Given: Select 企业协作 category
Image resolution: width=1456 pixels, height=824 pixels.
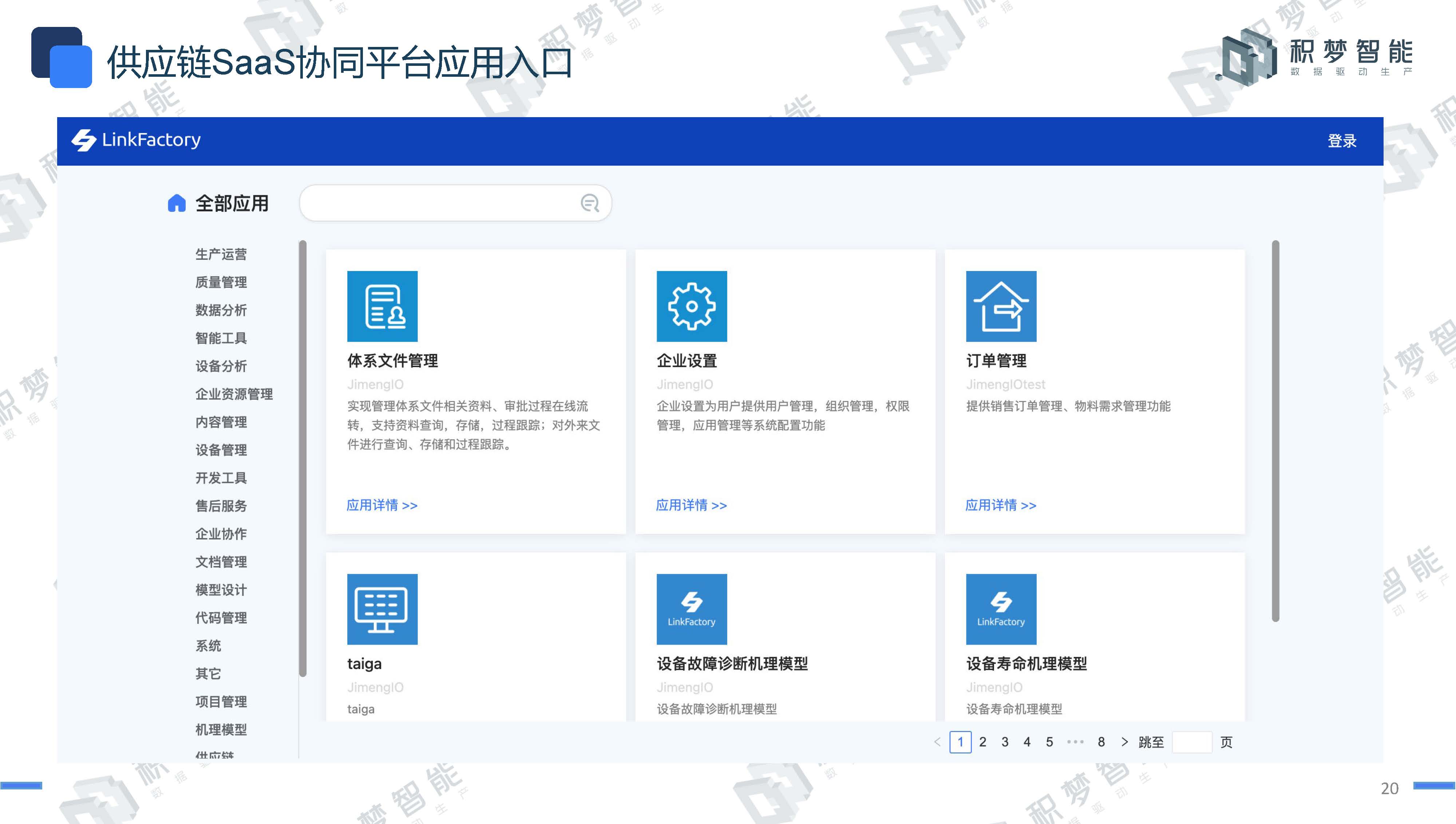Looking at the screenshot, I should (221, 534).
